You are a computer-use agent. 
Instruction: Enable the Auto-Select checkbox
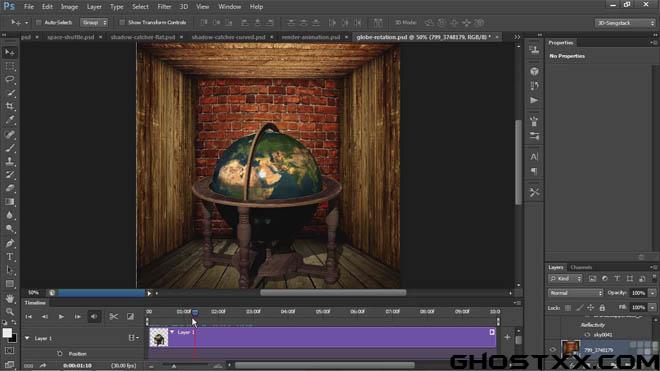39,22
